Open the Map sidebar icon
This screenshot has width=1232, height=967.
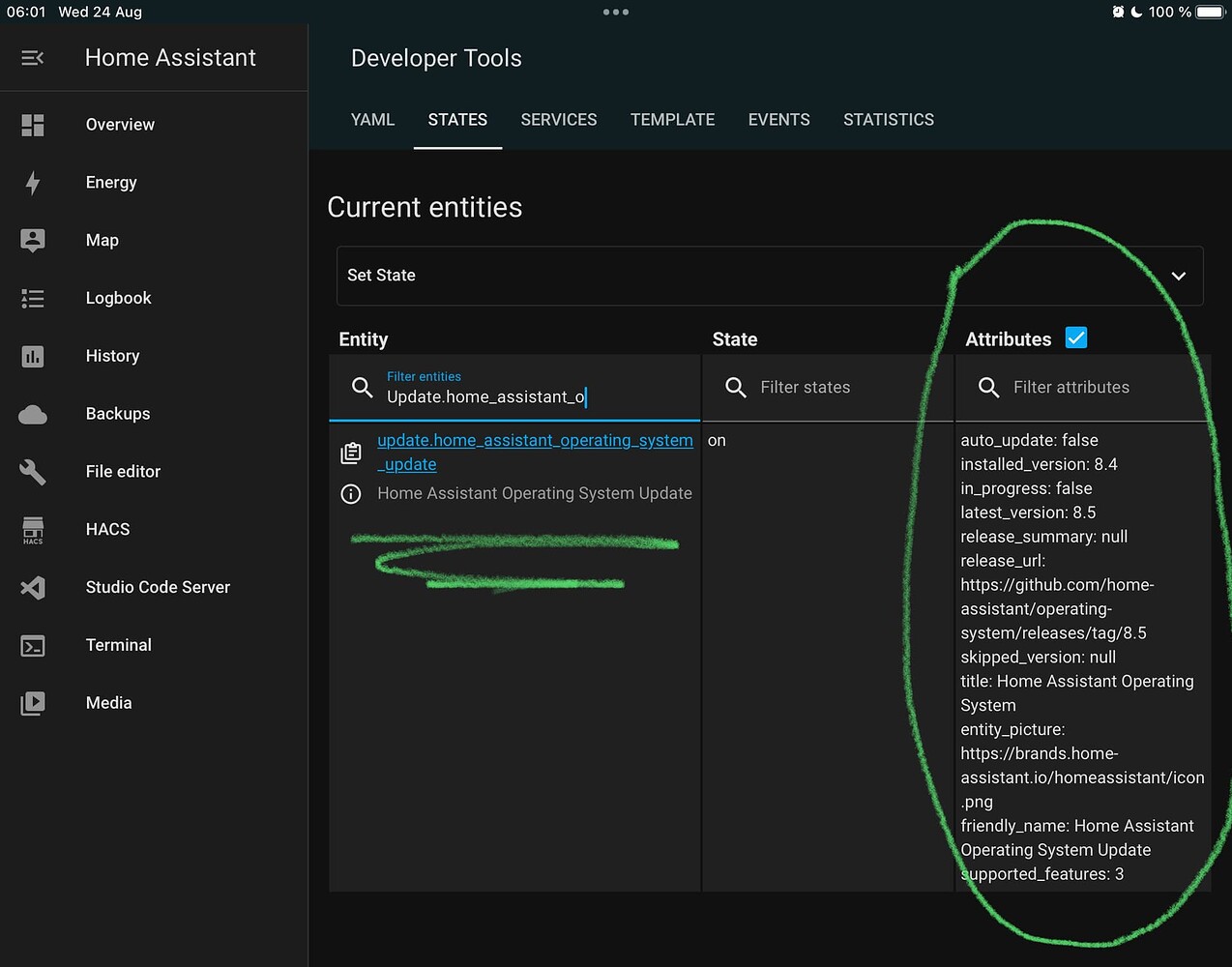32,240
